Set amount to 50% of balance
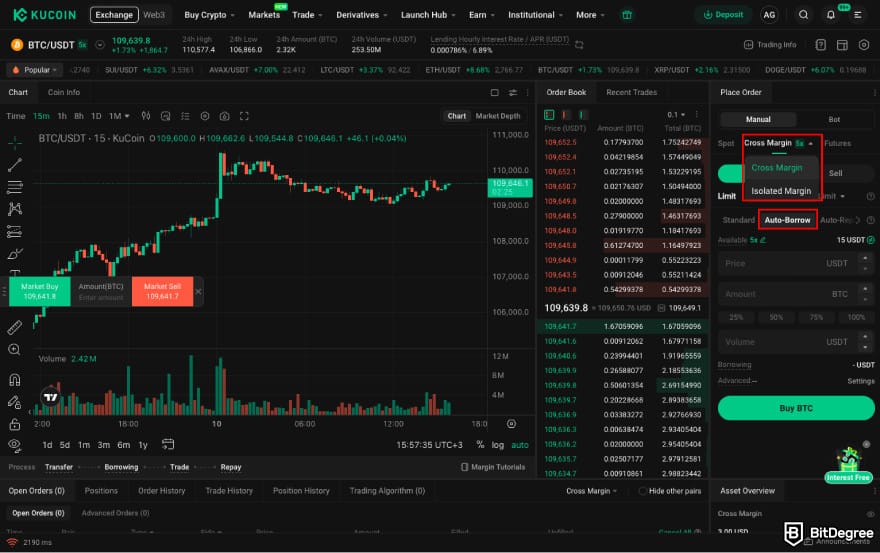The width and height of the screenshot is (880, 553). 776,317
